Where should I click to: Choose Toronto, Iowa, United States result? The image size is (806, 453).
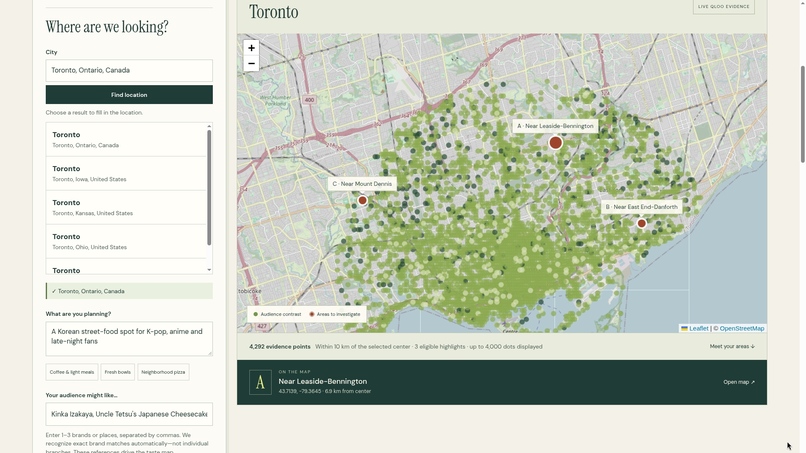tap(126, 173)
